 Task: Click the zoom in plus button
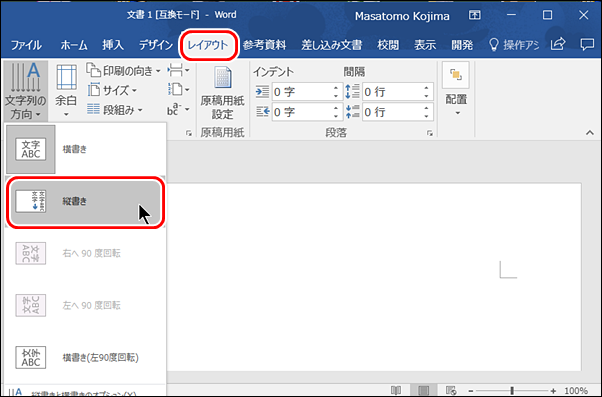click(553, 391)
